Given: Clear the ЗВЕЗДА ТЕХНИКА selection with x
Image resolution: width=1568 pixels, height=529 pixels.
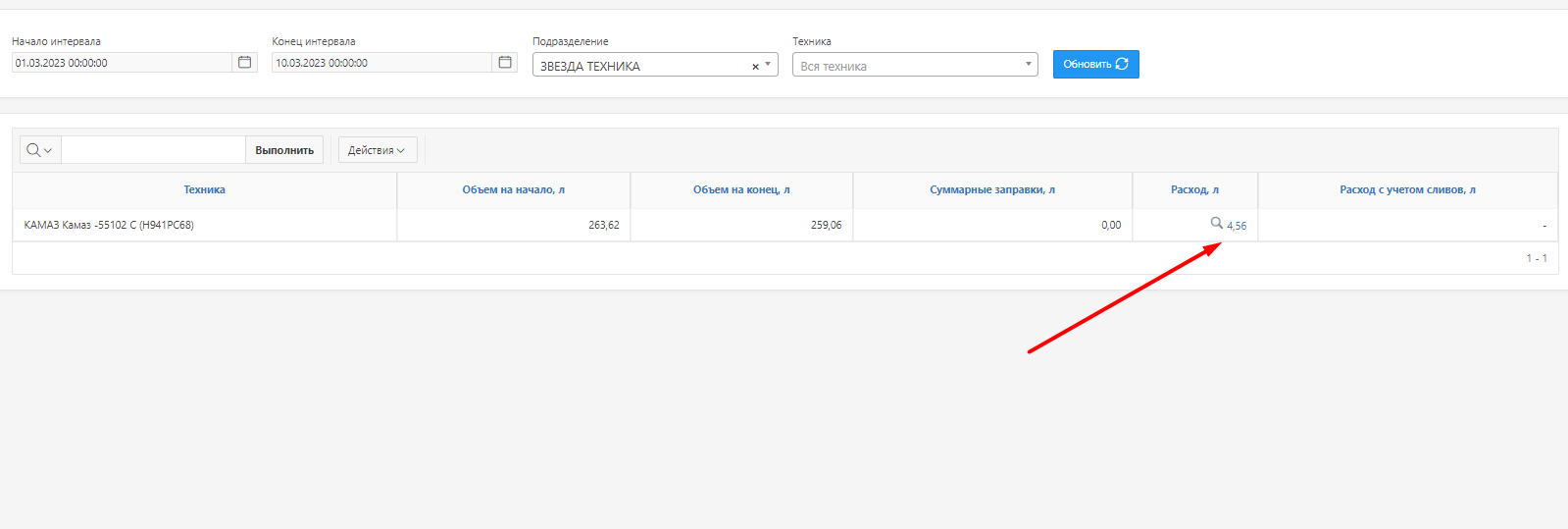Looking at the screenshot, I should tap(755, 67).
